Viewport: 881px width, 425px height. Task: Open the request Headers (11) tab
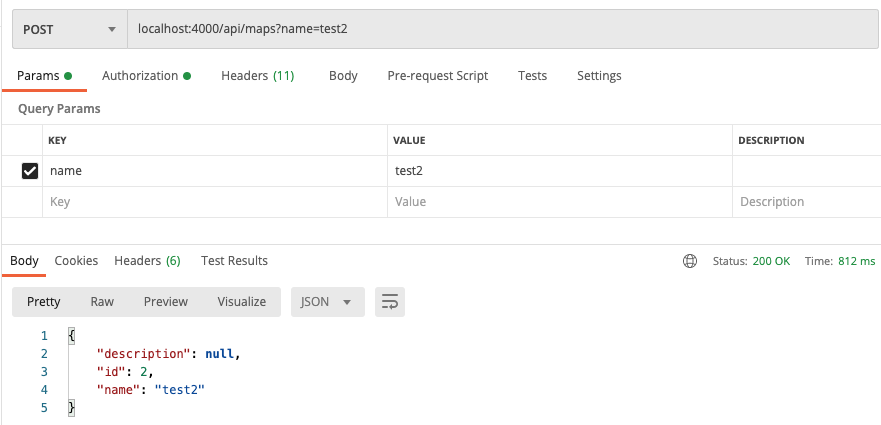click(257, 76)
